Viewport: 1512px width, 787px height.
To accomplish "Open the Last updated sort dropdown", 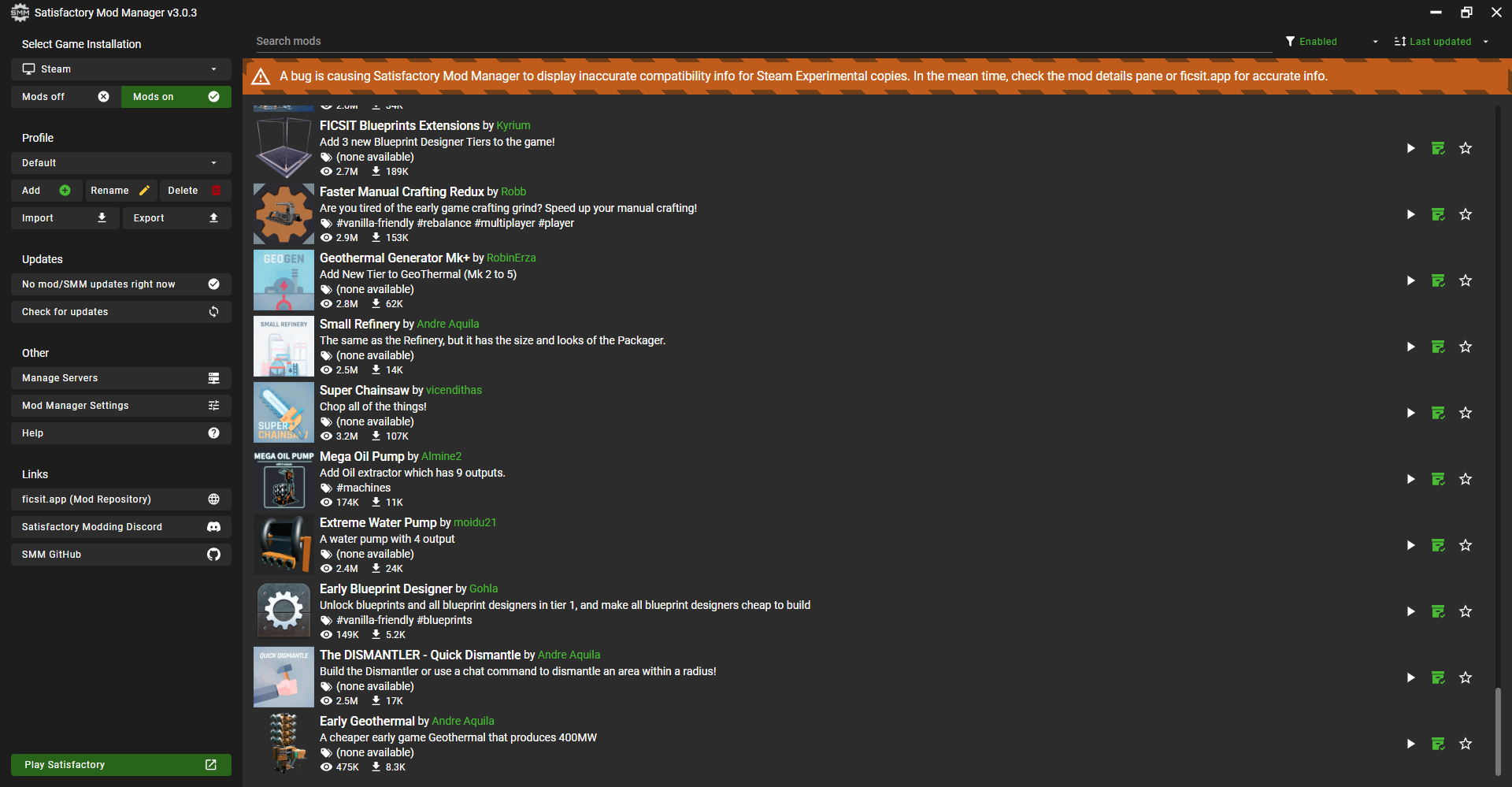I will pyautogui.click(x=1441, y=42).
